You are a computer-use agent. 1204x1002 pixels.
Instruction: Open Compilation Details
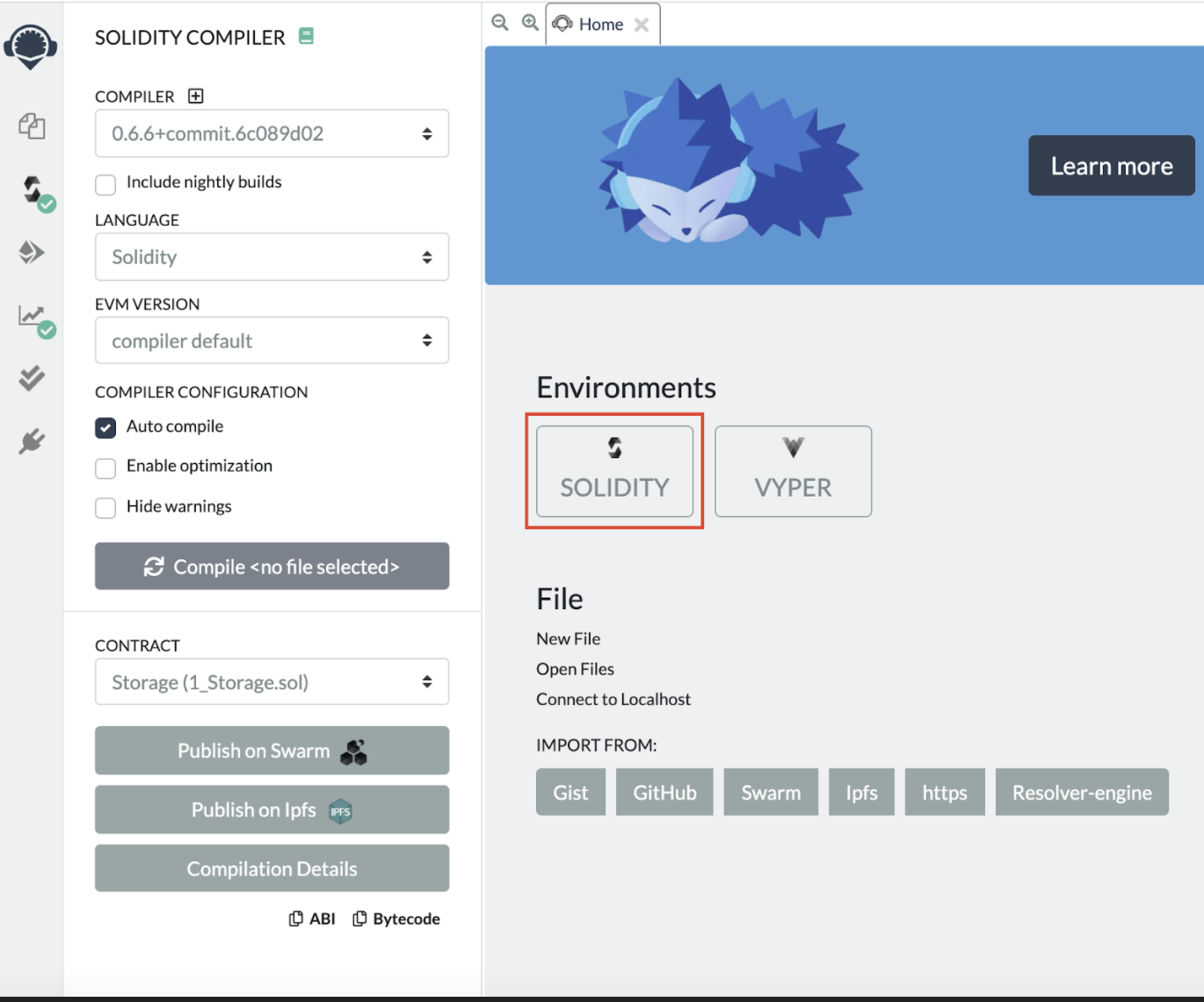tap(272, 868)
